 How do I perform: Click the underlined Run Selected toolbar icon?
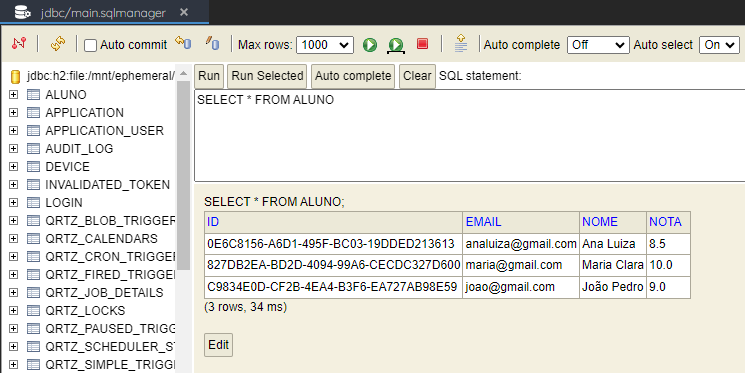(x=396, y=45)
